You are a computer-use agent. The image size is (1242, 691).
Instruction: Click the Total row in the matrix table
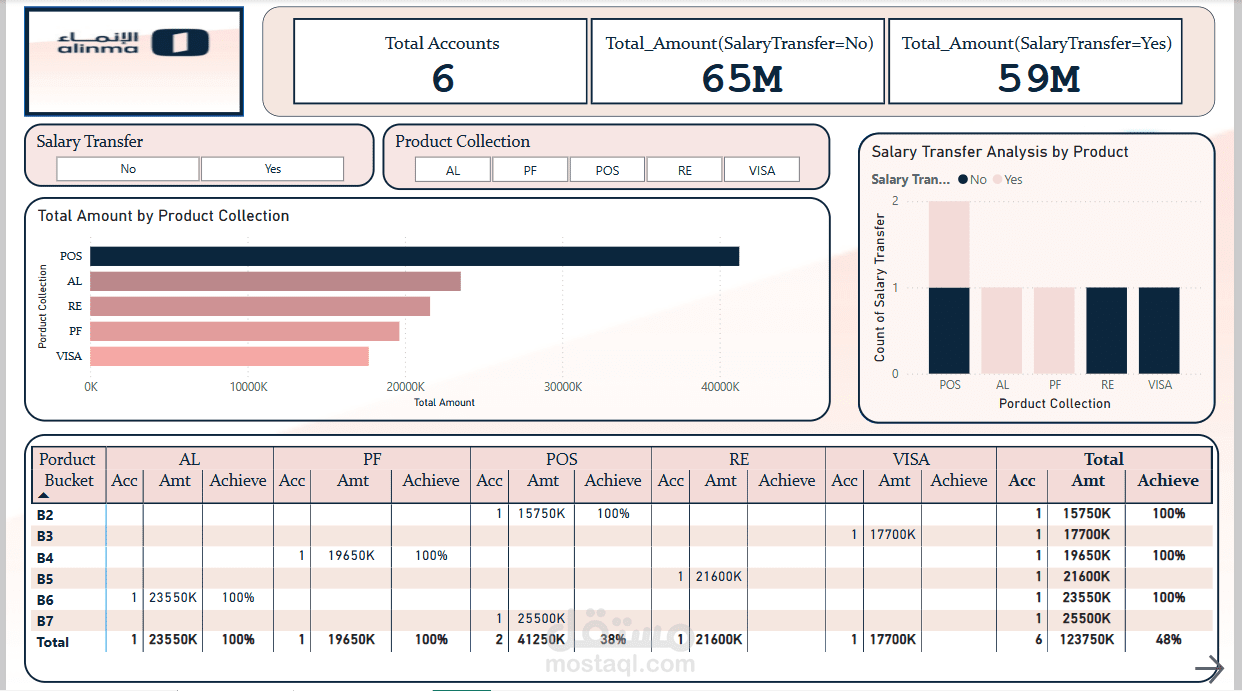click(52, 642)
